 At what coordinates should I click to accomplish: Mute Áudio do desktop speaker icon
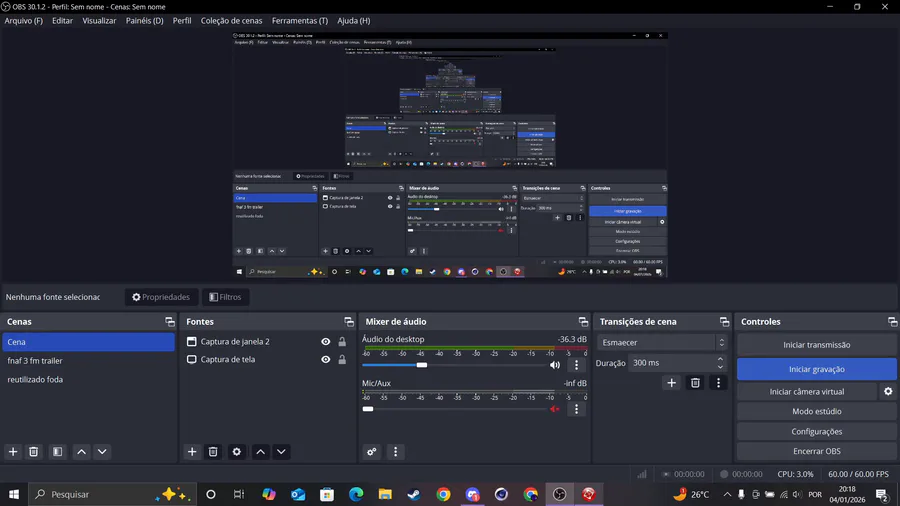[554, 365]
